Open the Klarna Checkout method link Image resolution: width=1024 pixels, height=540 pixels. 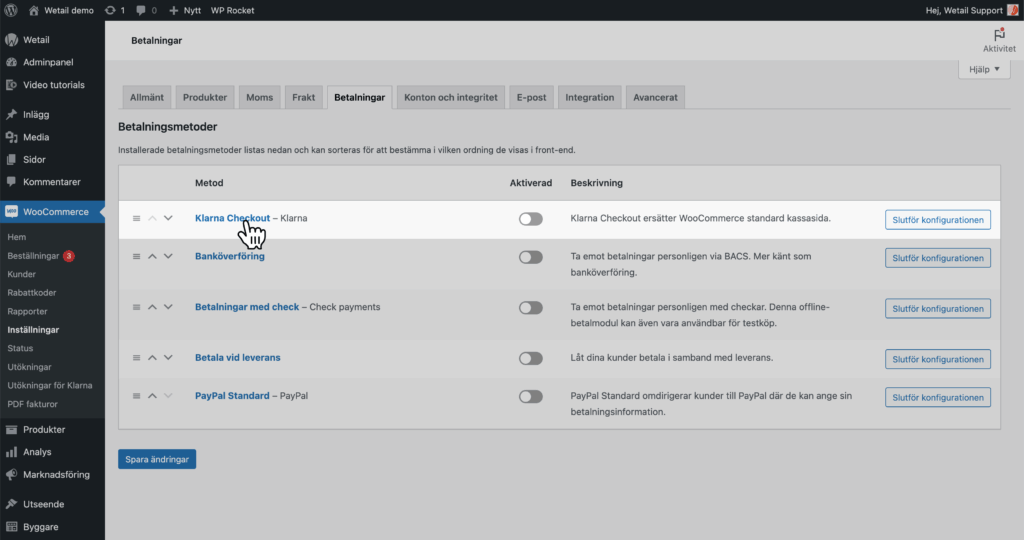[x=232, y=218]
